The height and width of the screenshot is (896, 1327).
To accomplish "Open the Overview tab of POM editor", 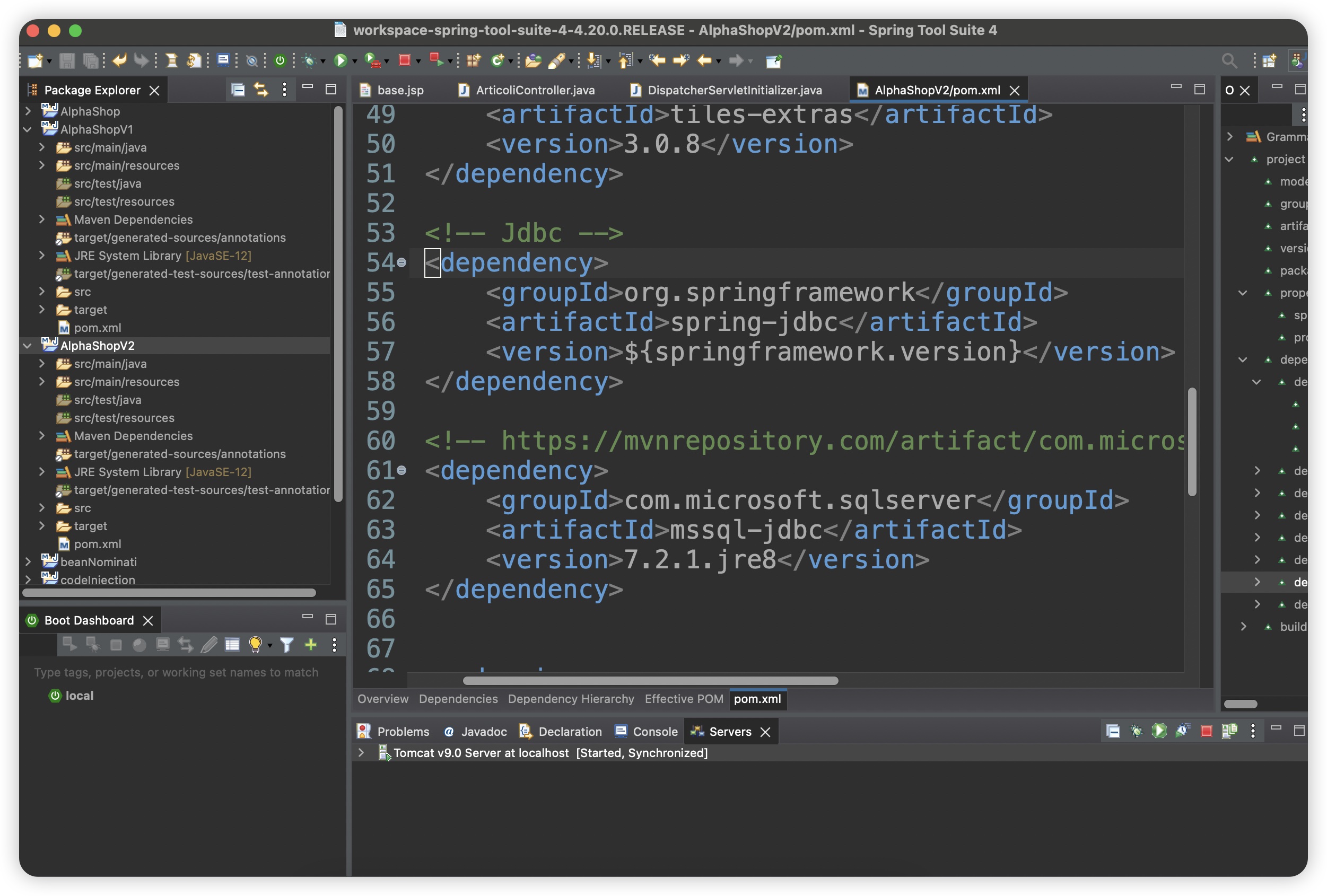I will 382,699.
